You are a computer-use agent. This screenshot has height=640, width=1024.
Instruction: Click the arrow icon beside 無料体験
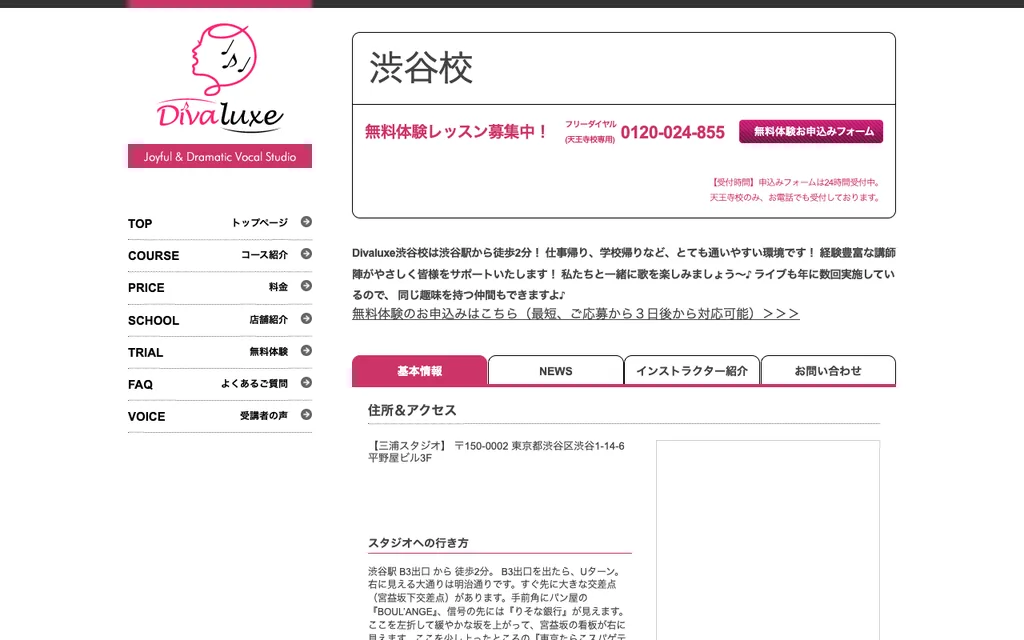click(x=306, y=351)
